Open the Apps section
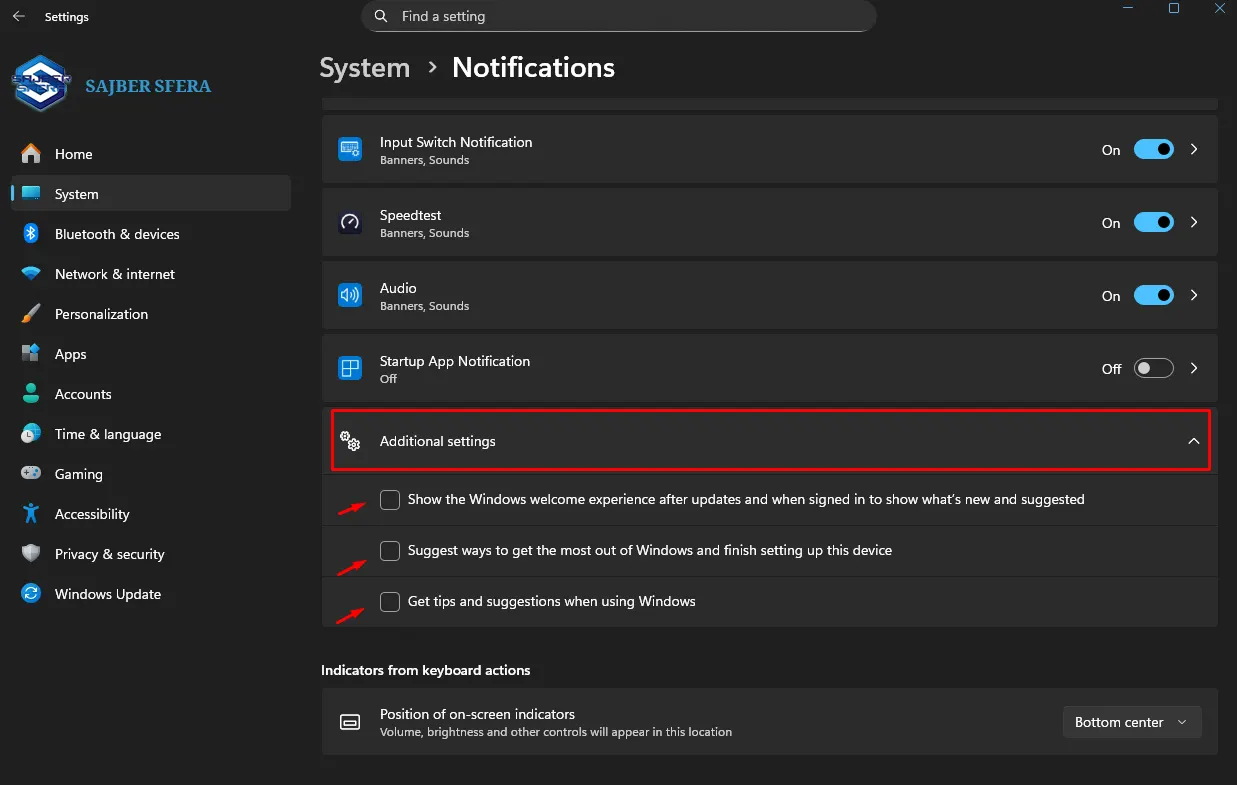Screen dimensions: 1237x785 pos(70,353)
